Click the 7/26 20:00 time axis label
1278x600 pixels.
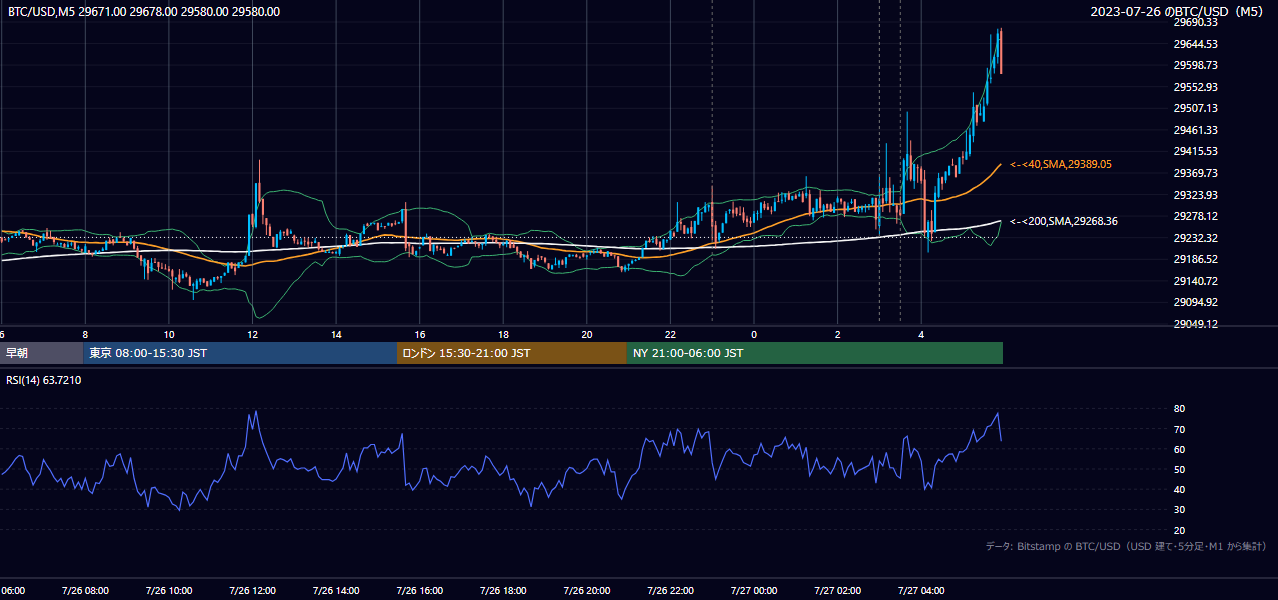[587, 590]
